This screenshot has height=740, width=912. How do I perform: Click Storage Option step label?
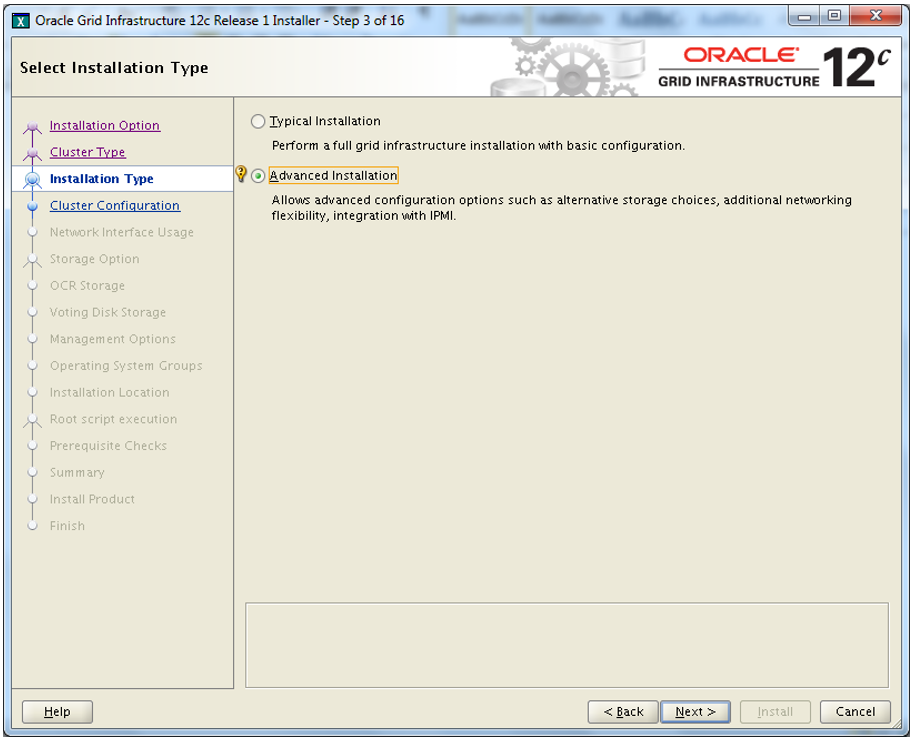click(x=94, y=259)
